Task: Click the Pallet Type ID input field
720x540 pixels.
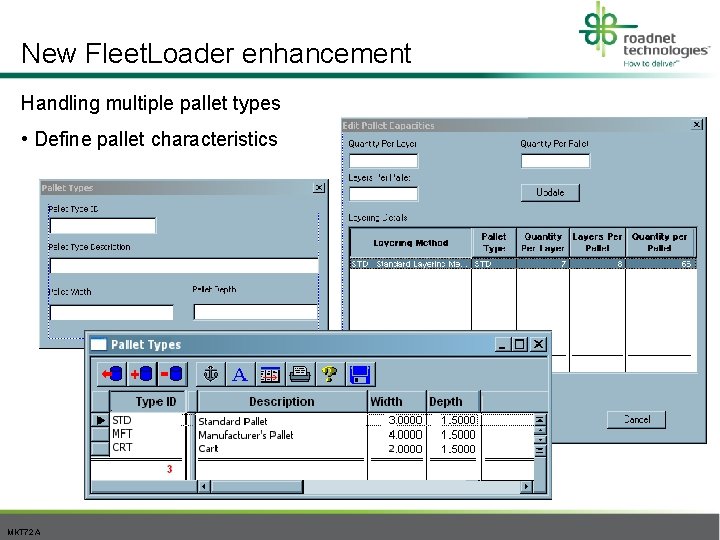Action: tap(102, 226)
